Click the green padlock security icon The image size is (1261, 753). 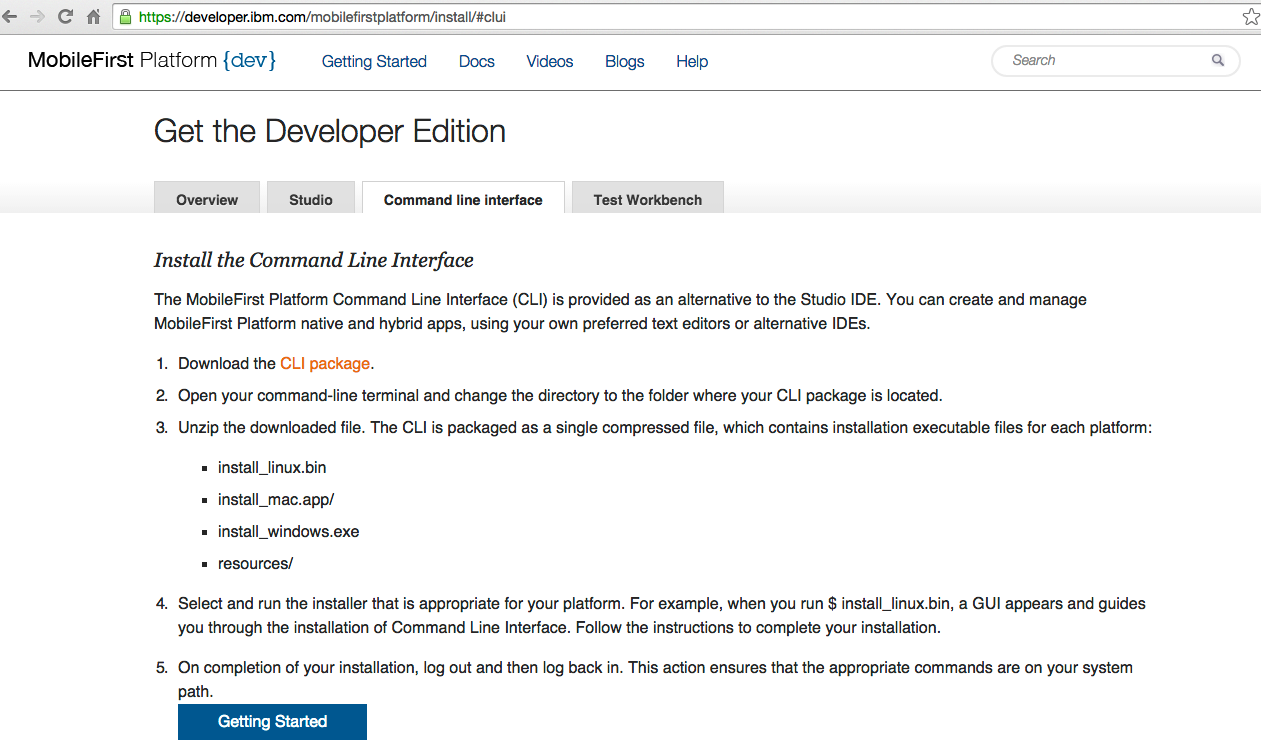[x=126, y=16]
